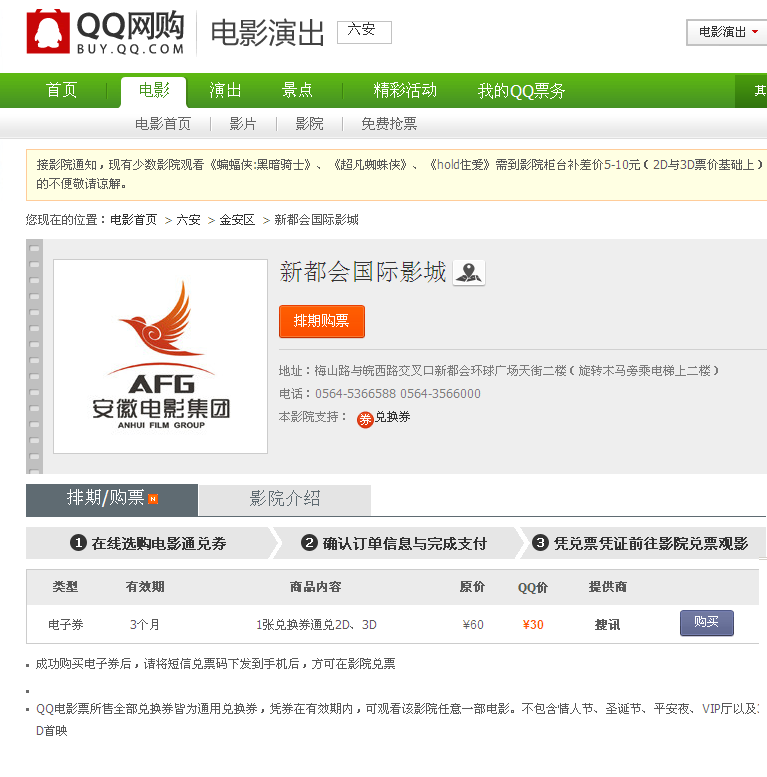The height and width of the screenshot is (777, 767).
Task: Click the 影院 sub-navigation link
Action: coord(309,123)
